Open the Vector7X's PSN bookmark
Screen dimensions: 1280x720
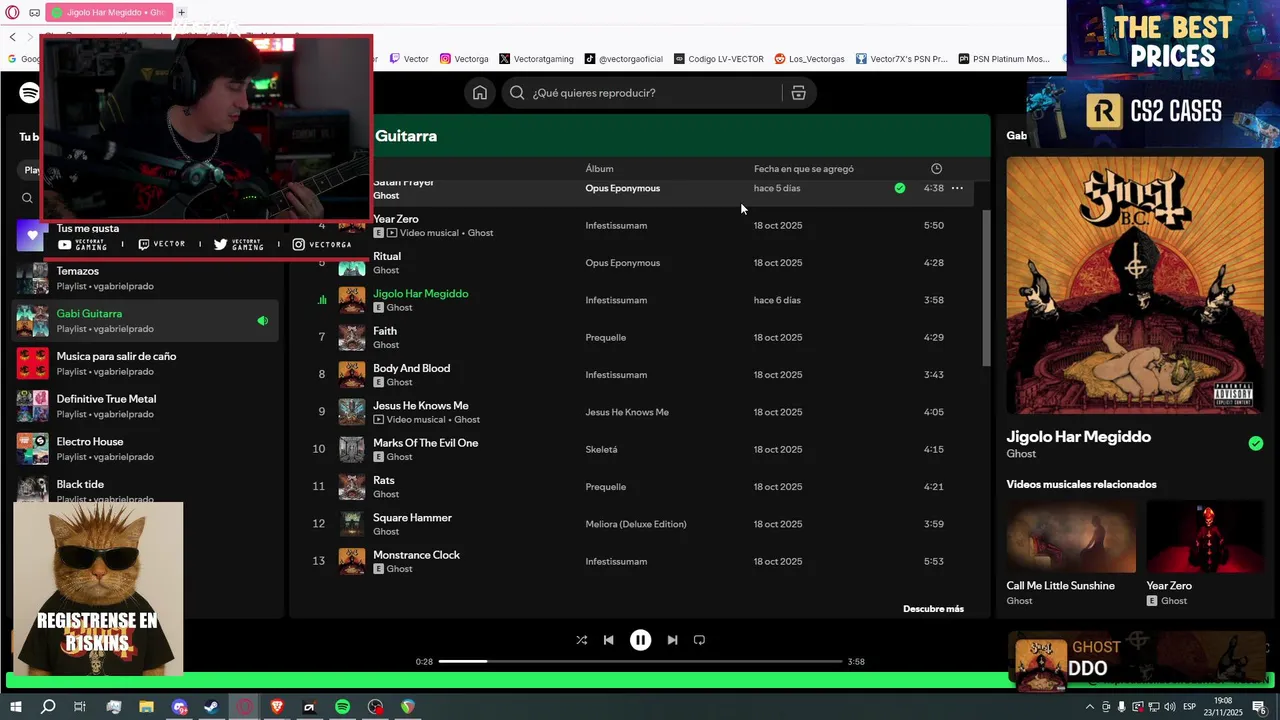901,59
